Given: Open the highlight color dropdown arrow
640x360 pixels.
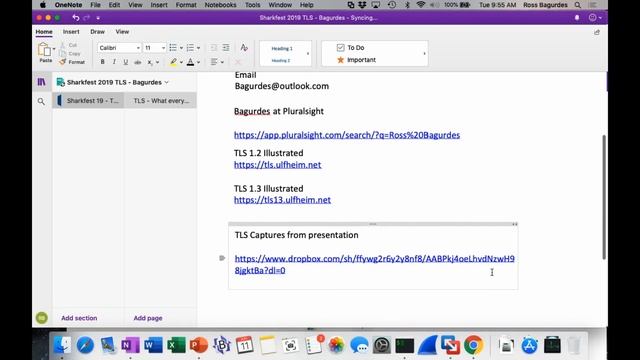Looking at the screenshot, I should tap(181, 62).
